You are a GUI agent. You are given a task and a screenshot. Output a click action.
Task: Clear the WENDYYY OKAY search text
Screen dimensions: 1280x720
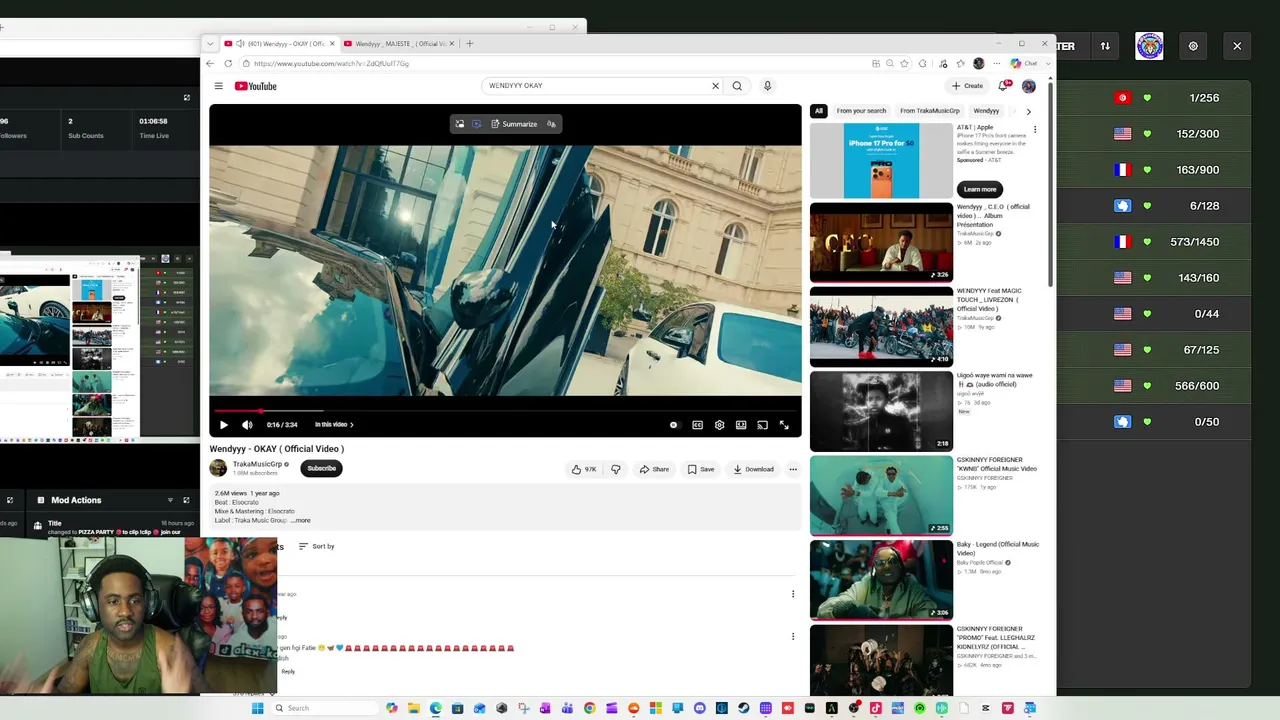tap(715, 86)
